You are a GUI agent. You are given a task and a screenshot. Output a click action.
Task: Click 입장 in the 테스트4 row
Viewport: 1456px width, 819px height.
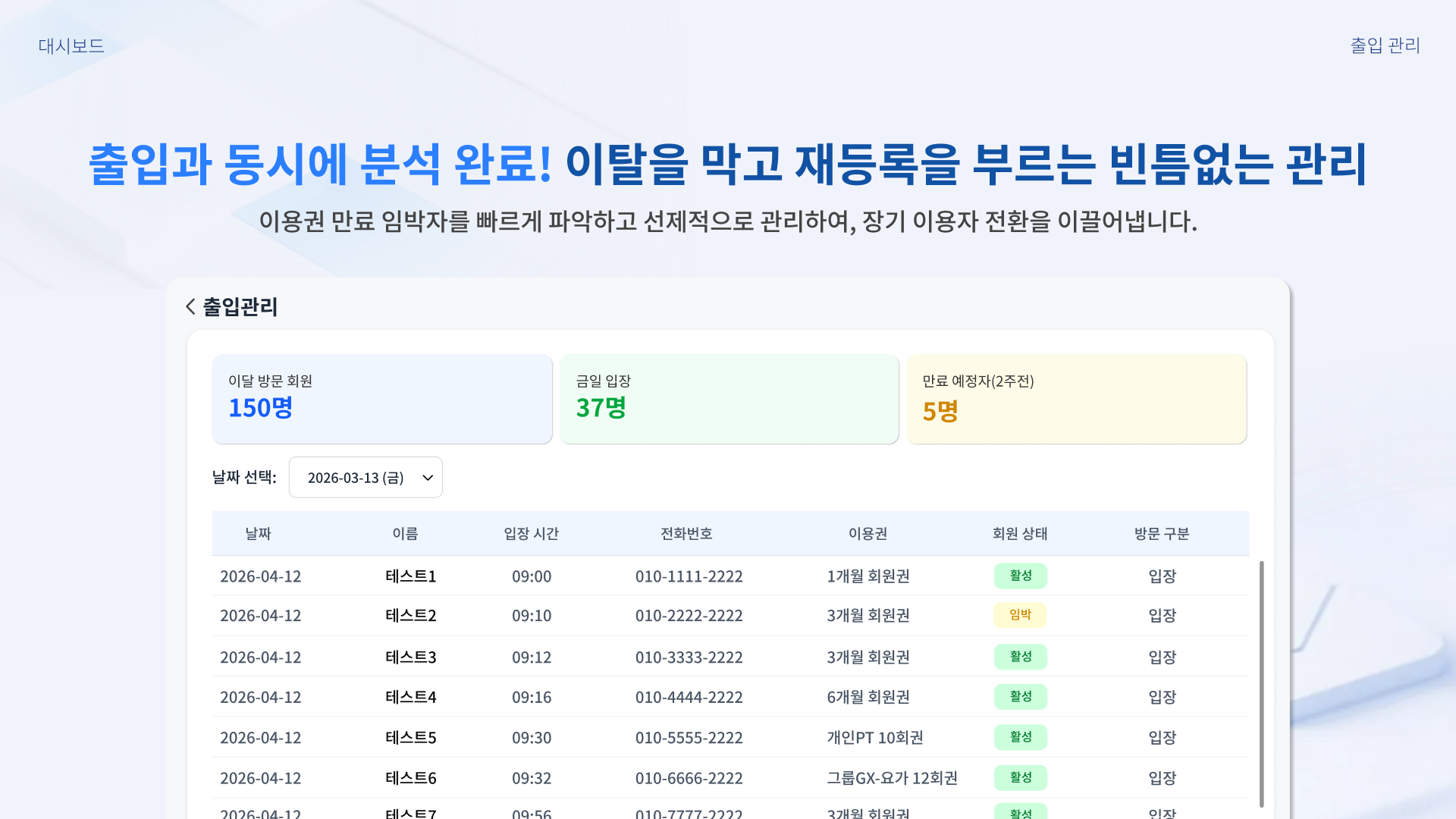pyautogui.click(x=1162, y=697)
